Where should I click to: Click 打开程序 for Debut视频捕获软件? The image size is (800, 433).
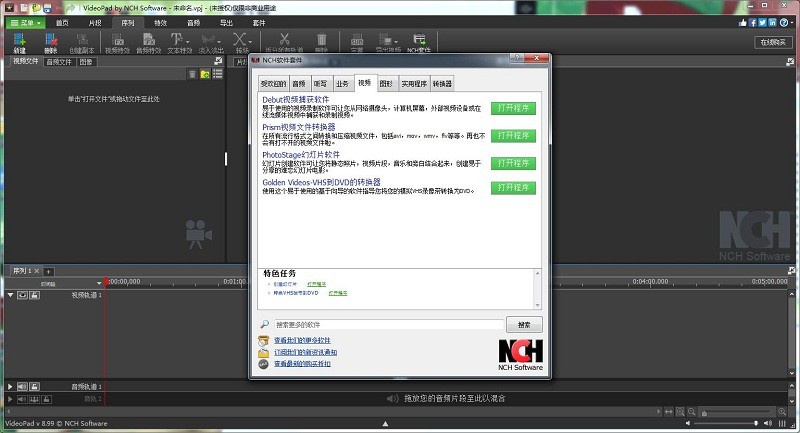click(x=513, y=108)
